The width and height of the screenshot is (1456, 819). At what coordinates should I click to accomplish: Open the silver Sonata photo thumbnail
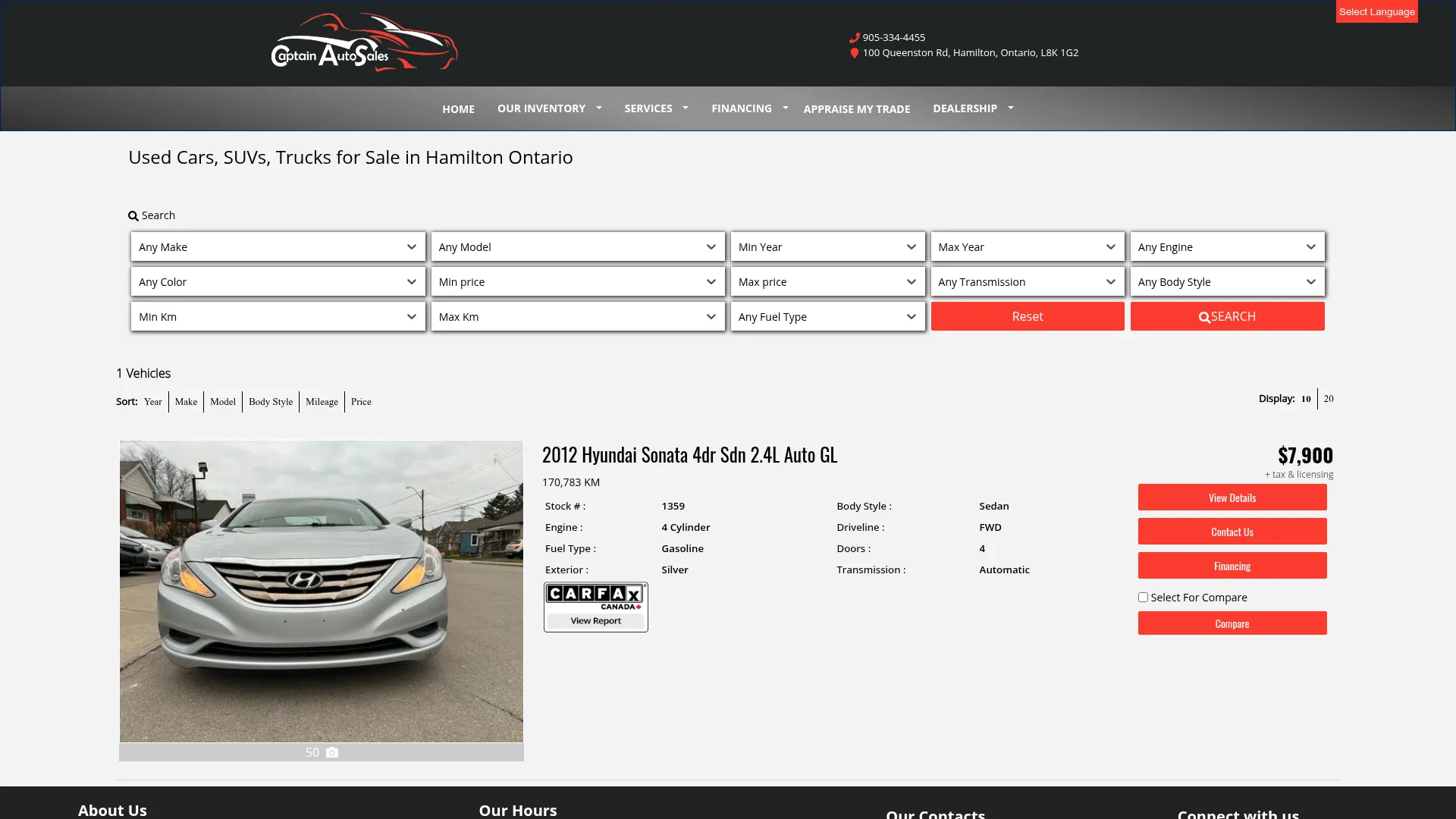click(321, 591)
